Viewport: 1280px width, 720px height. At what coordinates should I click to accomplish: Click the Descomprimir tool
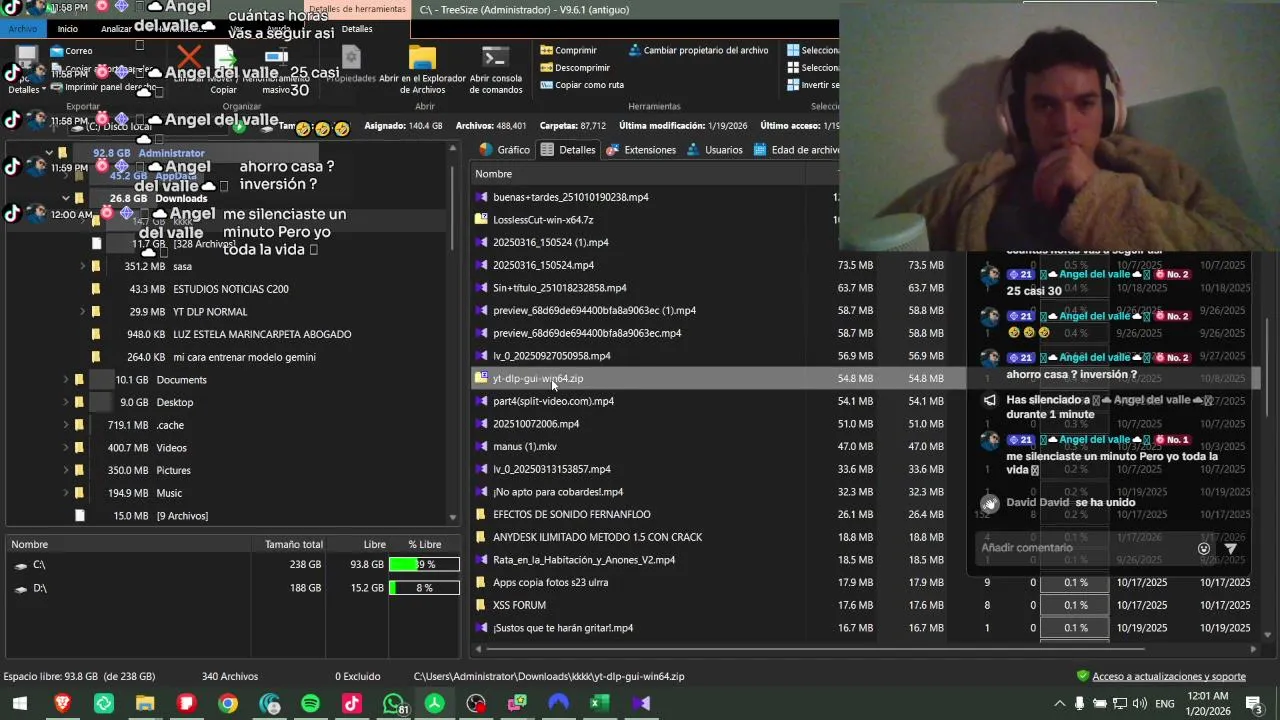[575, 68]
